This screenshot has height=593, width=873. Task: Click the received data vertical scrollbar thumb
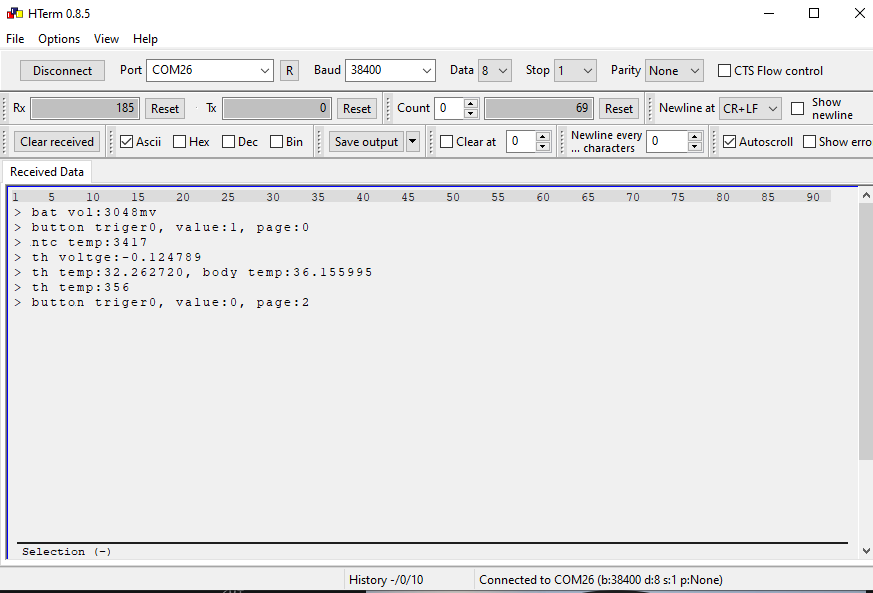click(x=866, y=331)
